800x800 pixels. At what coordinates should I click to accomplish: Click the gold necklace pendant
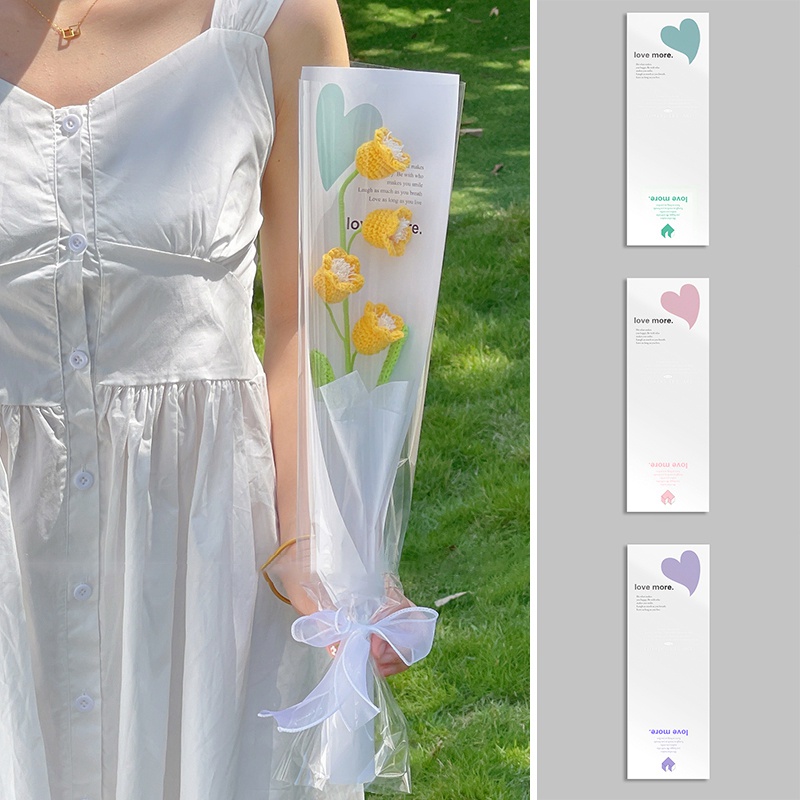click(x=69, y=31)
